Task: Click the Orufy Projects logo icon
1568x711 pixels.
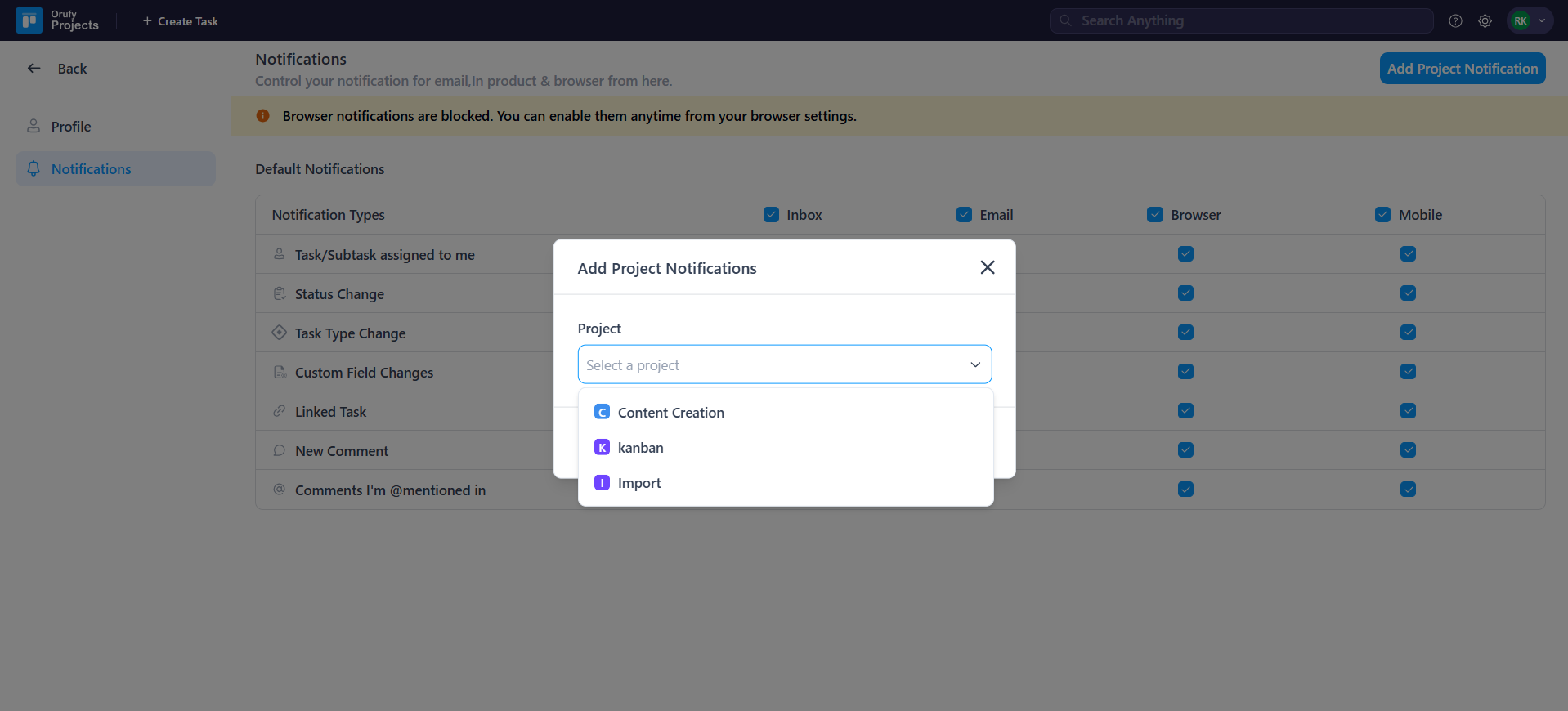Action: 29,20
